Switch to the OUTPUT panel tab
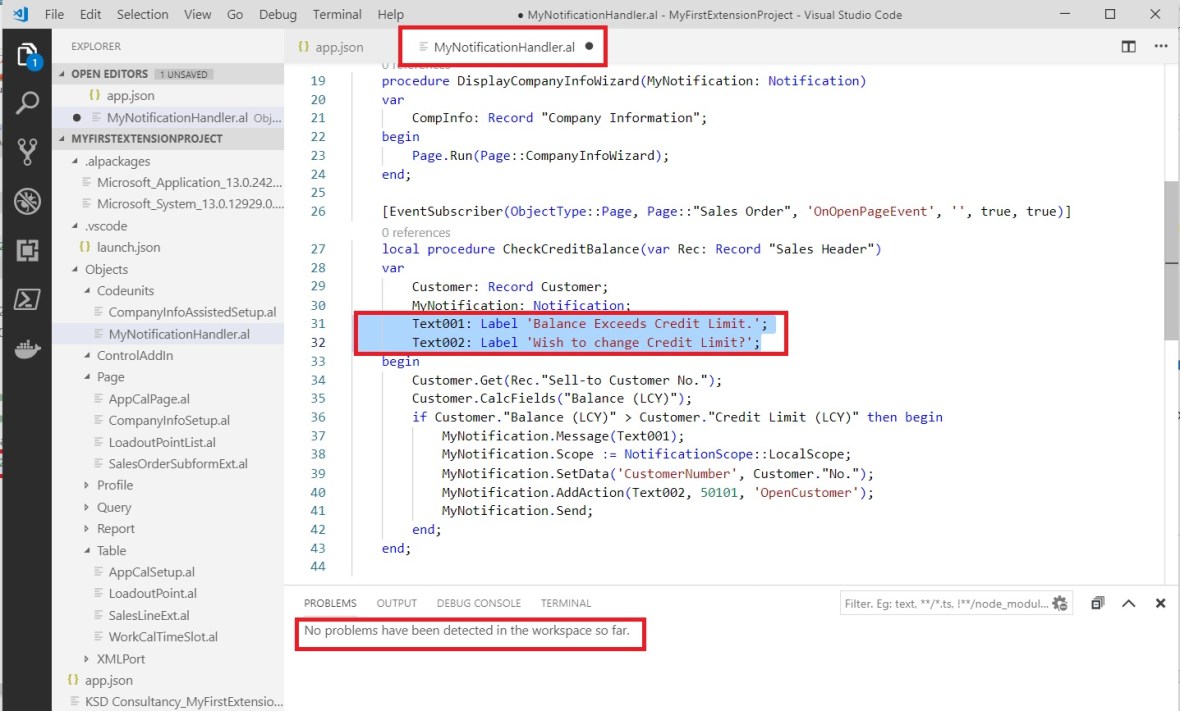Image resolution: width=1180 pixels, height=711 pixels. pyautogui.click(x=396, y=603)
